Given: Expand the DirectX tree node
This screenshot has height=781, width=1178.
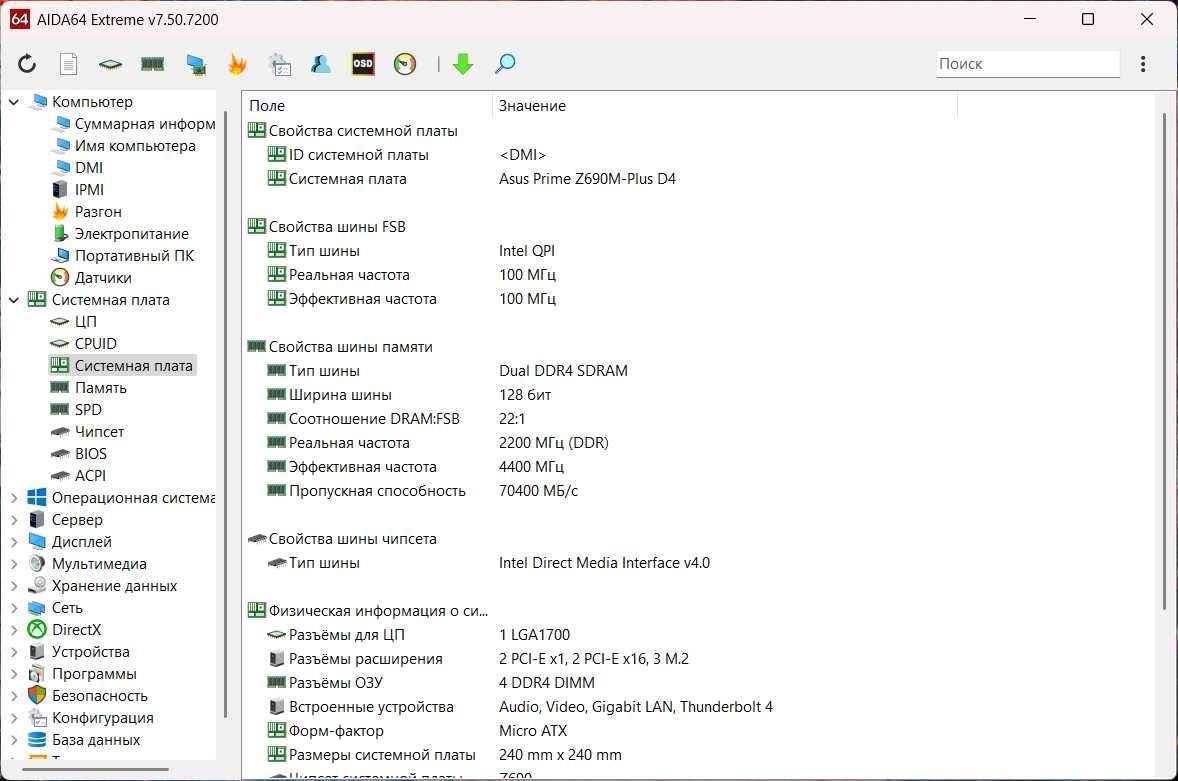Looking at the screenshot, I should pos(14,629).
